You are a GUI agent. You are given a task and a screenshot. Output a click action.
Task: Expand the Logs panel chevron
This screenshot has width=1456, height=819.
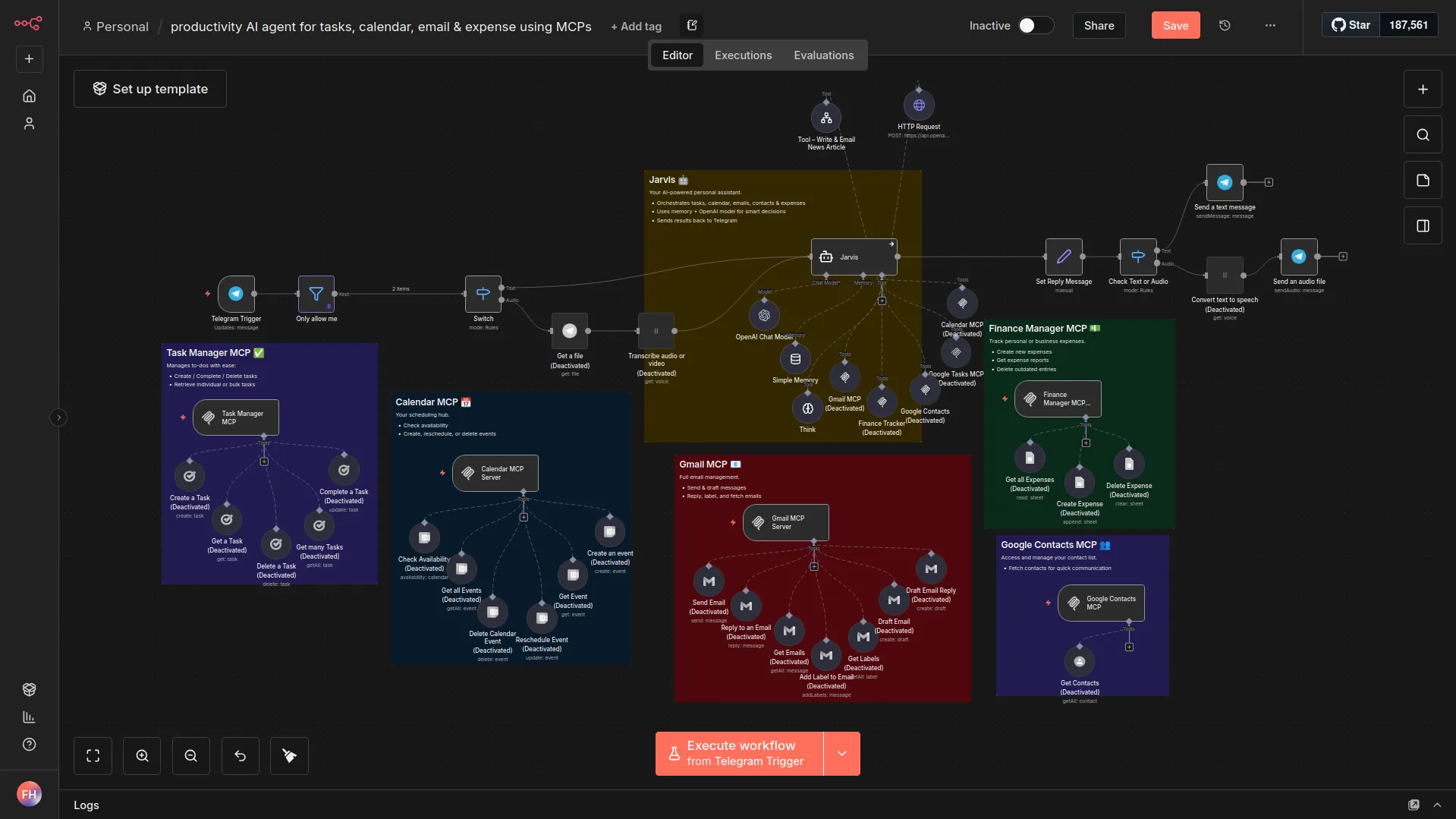coord(1437,805)
